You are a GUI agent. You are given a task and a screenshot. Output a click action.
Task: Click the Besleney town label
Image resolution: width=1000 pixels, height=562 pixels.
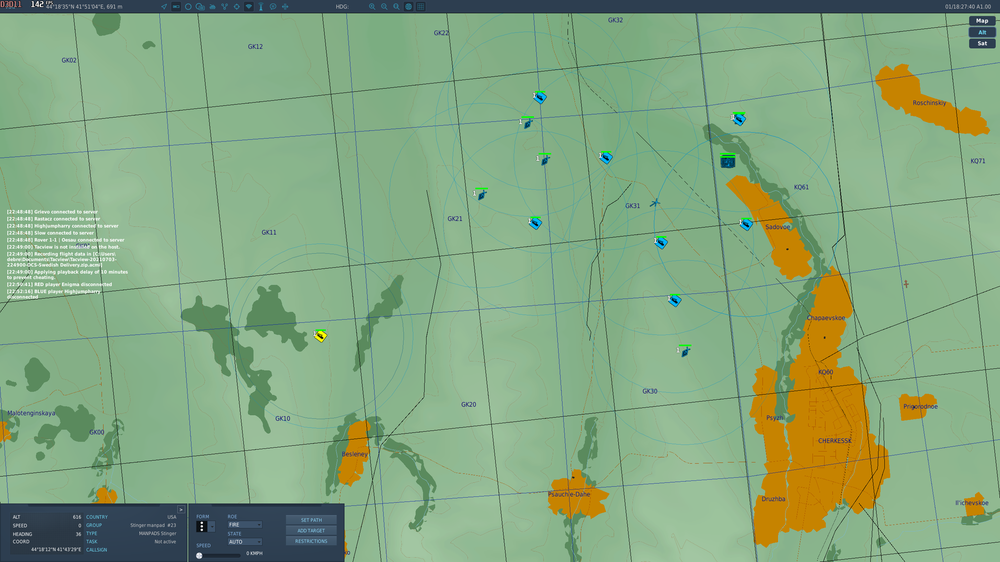pos(355,454)
